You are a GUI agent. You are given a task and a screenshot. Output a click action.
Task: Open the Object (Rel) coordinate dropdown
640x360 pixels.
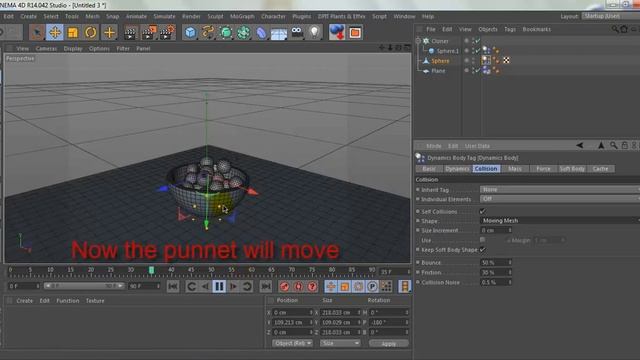[292, 343]
